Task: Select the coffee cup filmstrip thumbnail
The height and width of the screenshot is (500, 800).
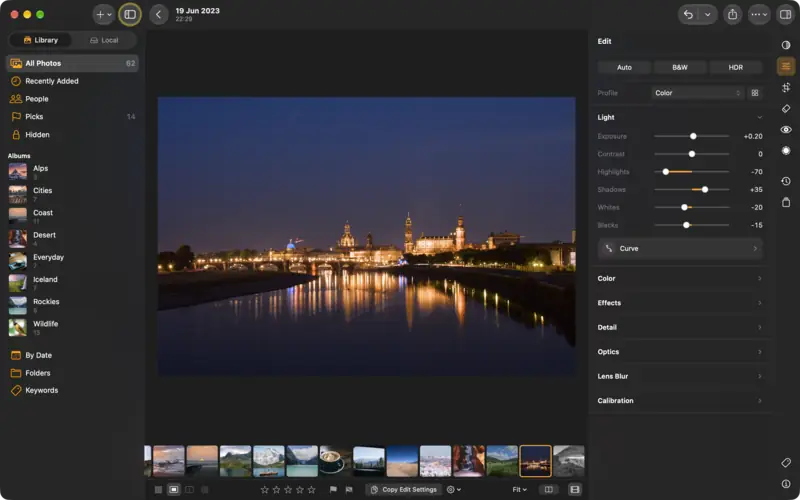Action: pyautogui.click(x=335, y=461)
